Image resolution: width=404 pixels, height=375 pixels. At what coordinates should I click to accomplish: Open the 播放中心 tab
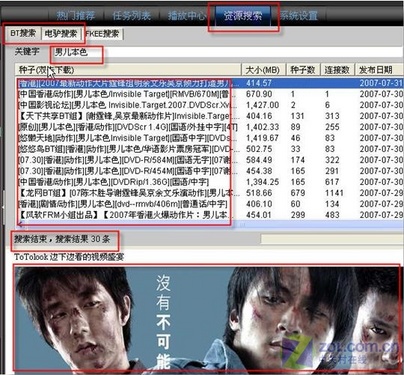point(187,16)
